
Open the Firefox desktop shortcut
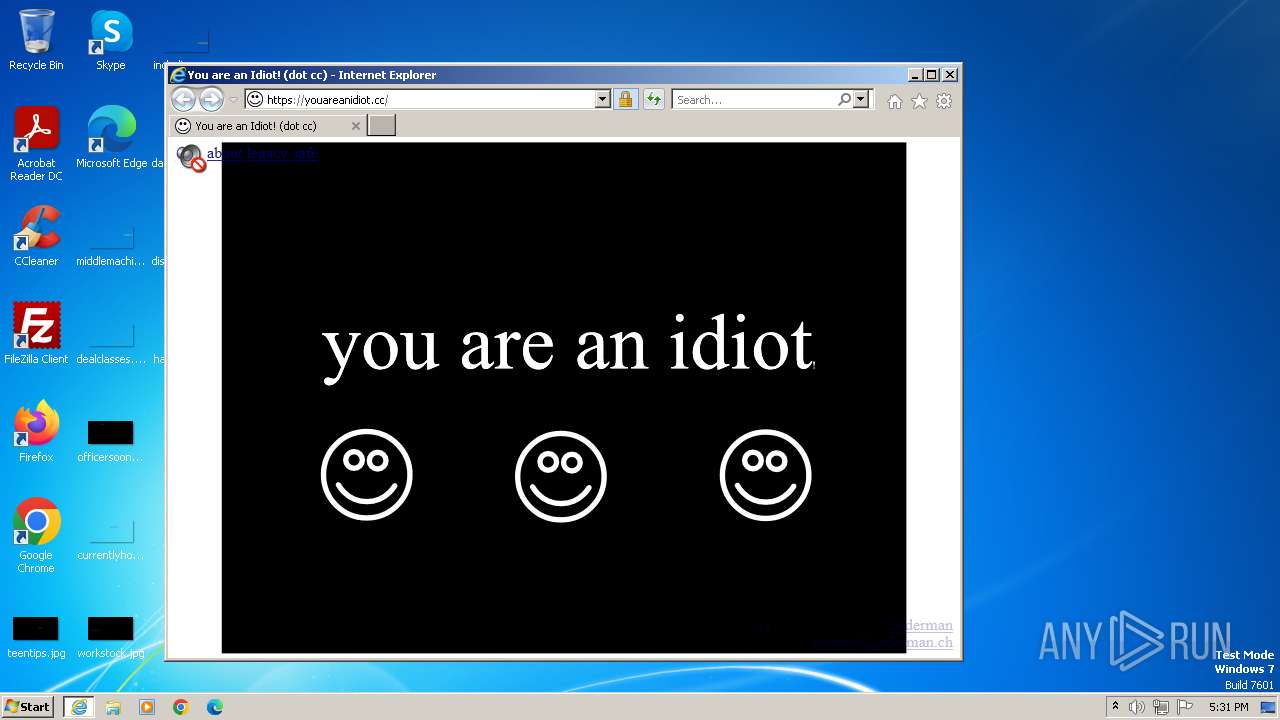coord(36,432)
